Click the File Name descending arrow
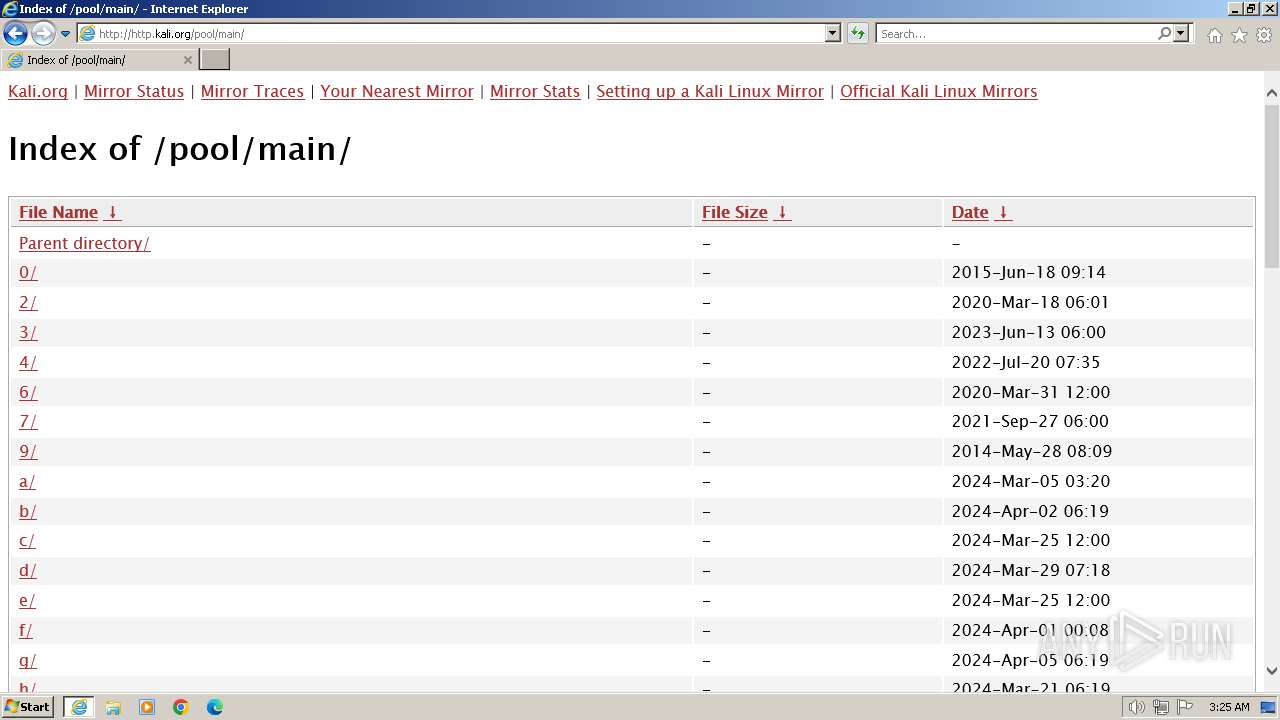This screenshot has width=1280, height=720. [113, 212]
